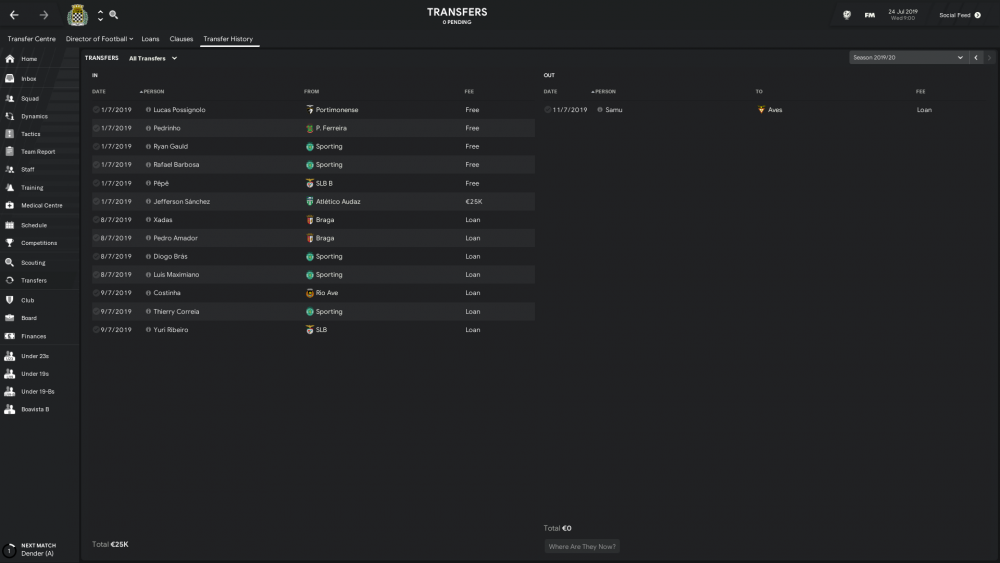Select the Transfer History tab

click(x=228, y=39)
